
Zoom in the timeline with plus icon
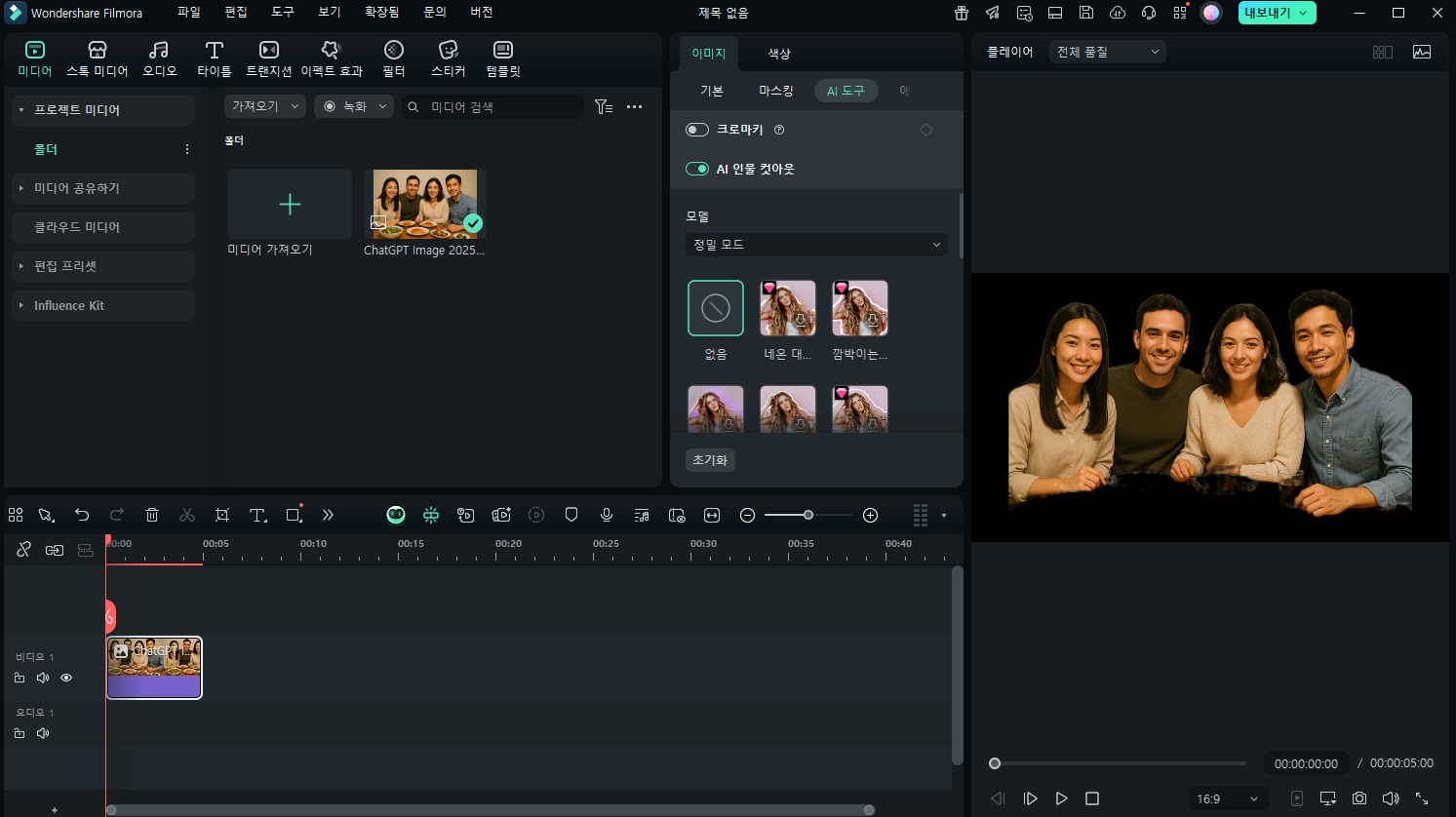tap(871, 515)
